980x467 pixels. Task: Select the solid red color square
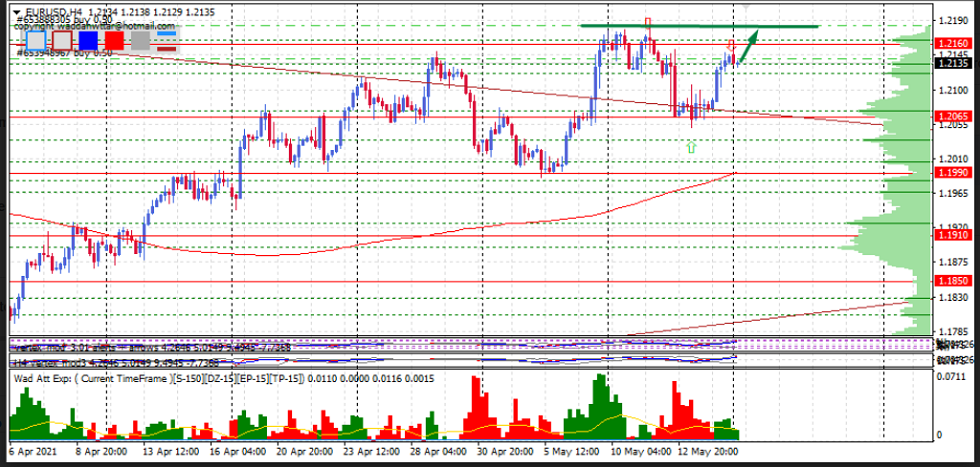114,41
